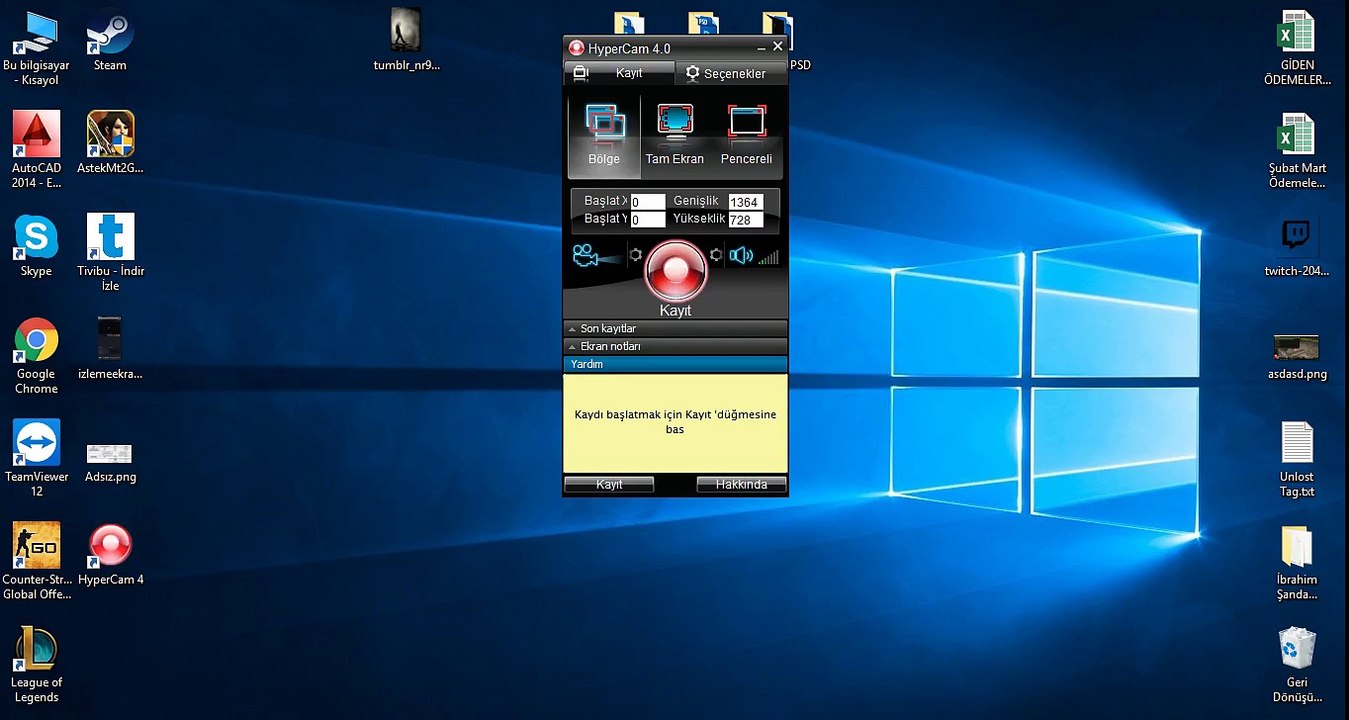1349x720 pixels.
Task: Adjust the audio volume level bars
Action: [768, 258]
